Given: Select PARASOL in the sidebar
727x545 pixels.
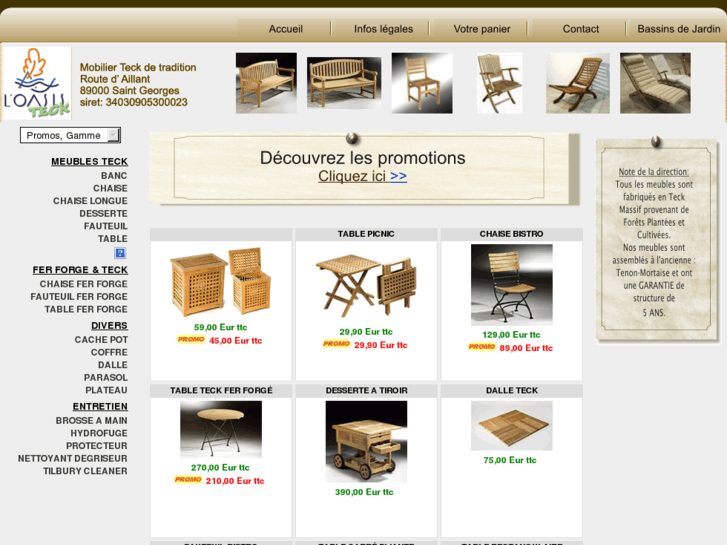Looking at the screenshot, I should (106, 377).
